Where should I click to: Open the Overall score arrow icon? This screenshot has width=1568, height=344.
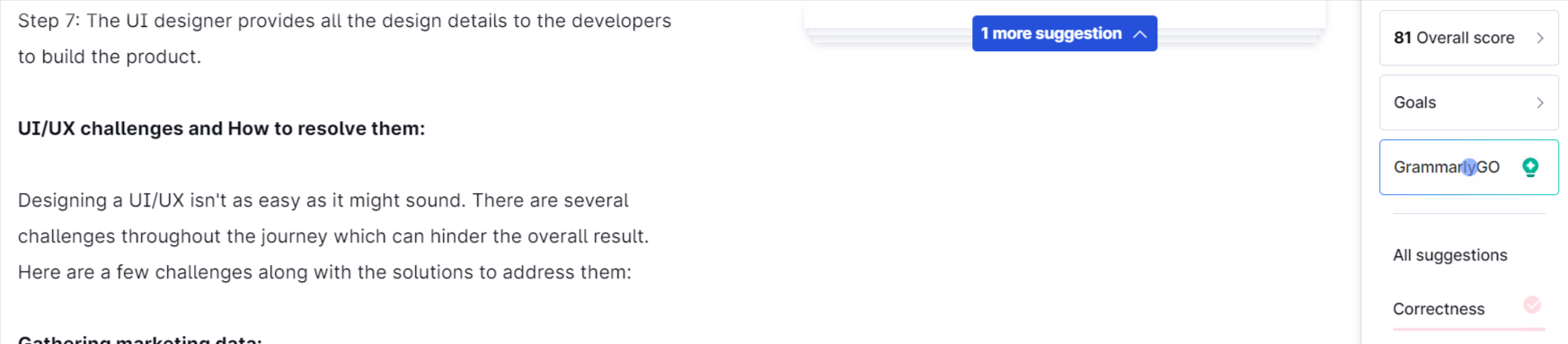[1540, 38]
